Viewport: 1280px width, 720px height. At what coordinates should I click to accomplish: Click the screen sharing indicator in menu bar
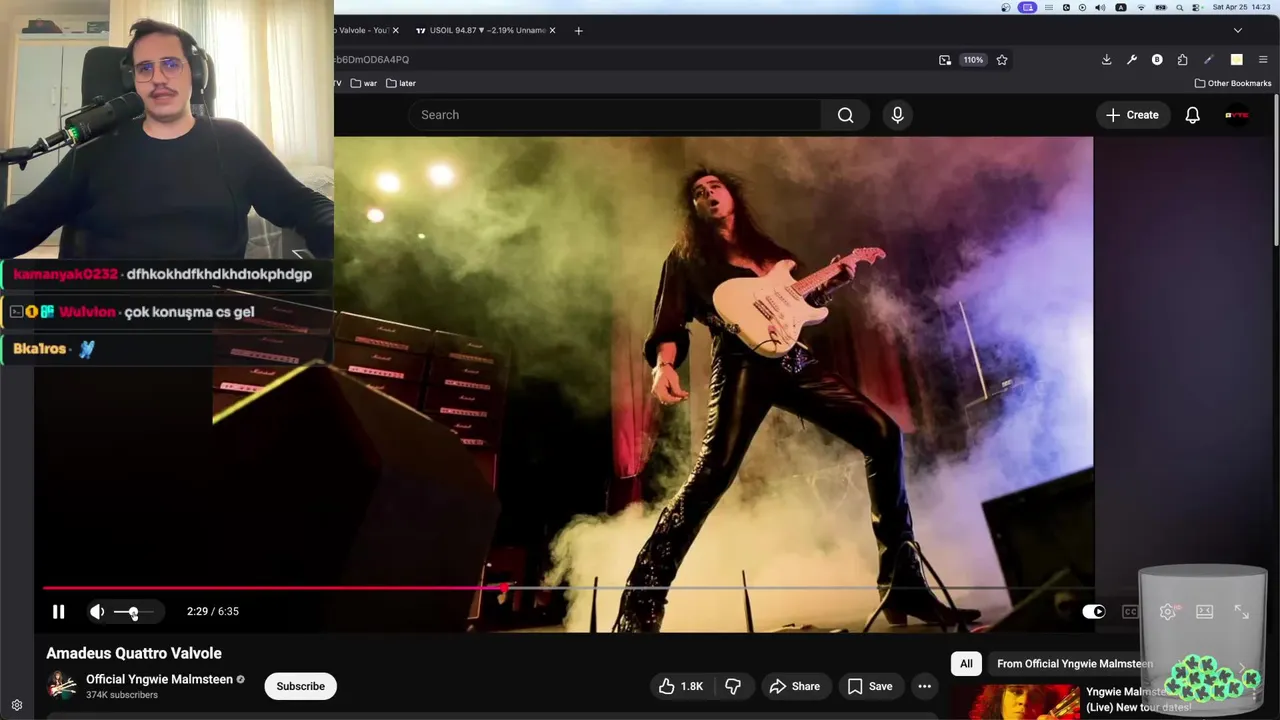click(1027, 7)
